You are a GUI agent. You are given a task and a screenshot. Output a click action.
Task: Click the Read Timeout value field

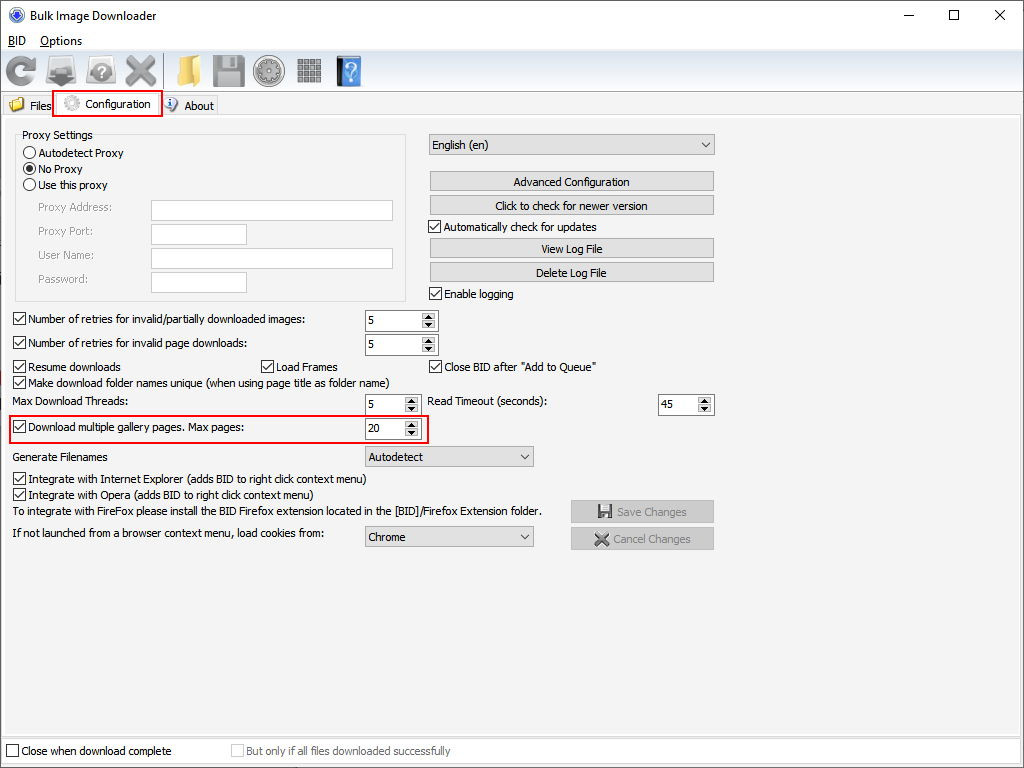tap(678, 404)
